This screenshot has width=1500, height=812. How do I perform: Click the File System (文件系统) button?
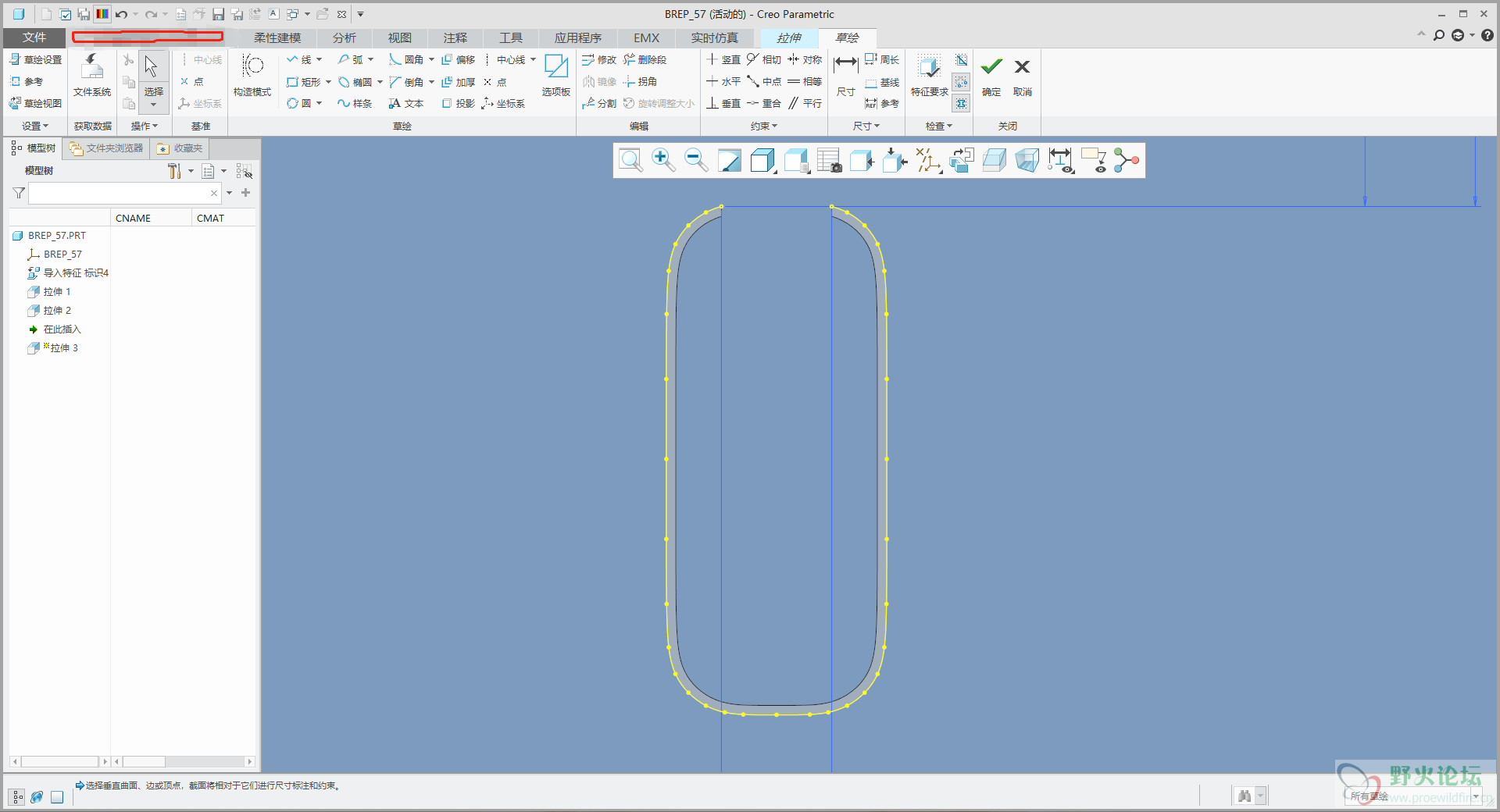click(x=92, y=76)
